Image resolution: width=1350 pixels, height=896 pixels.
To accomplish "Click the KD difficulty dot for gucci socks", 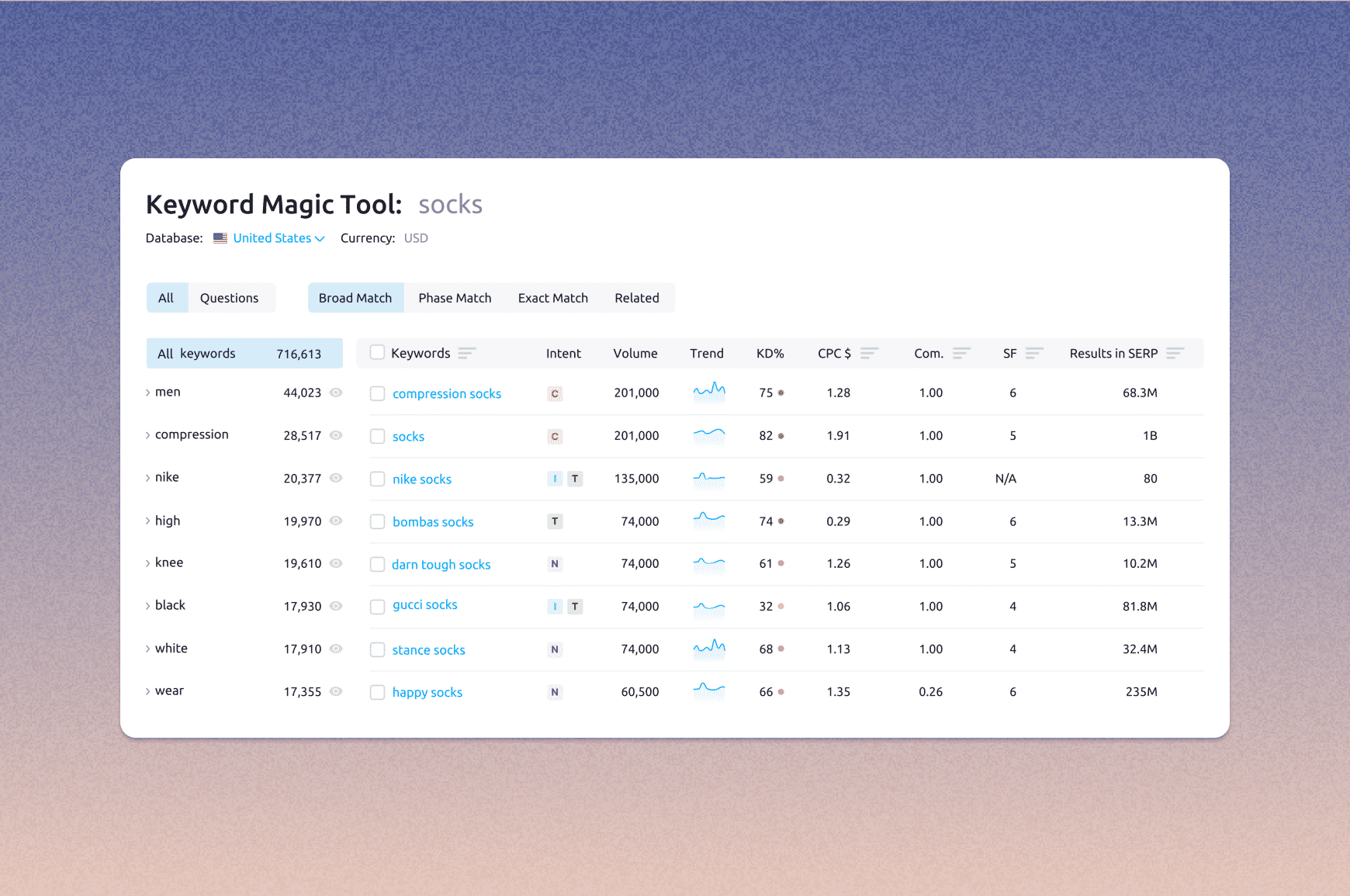I will (x=781, y=607).
